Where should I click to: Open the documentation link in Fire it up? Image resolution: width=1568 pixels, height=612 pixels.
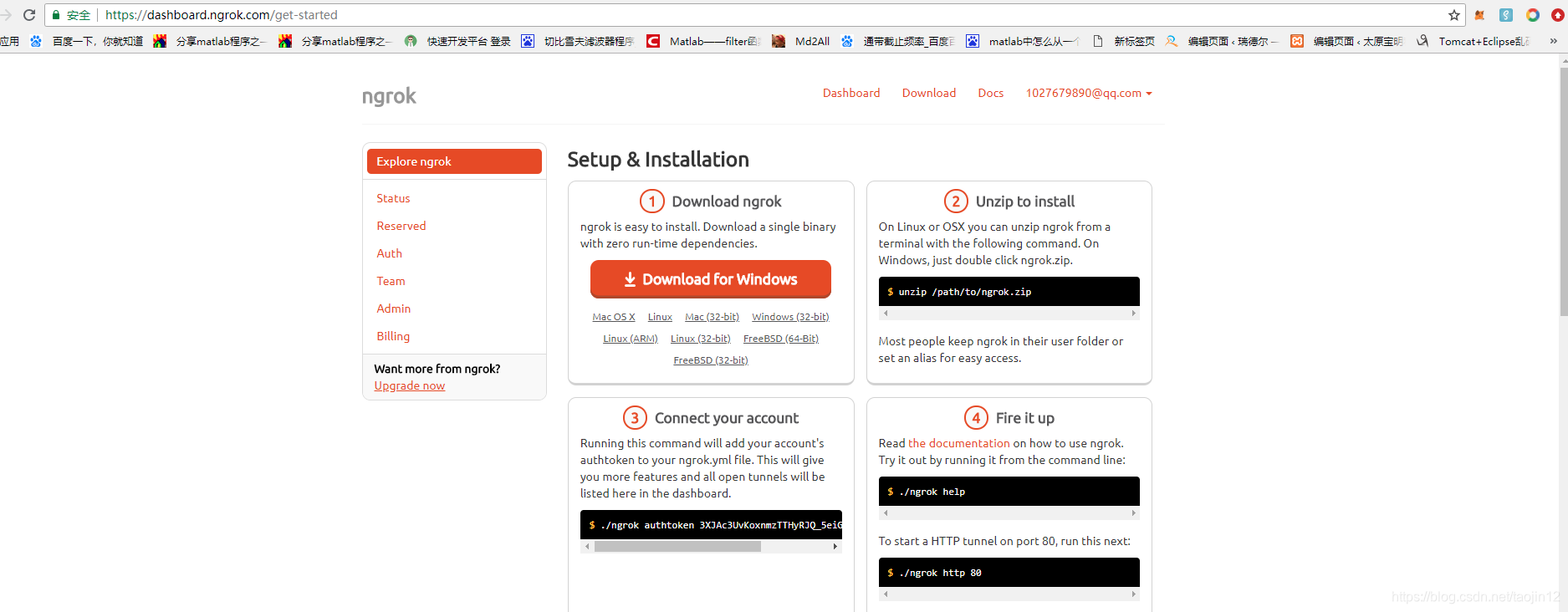[959, 443]
